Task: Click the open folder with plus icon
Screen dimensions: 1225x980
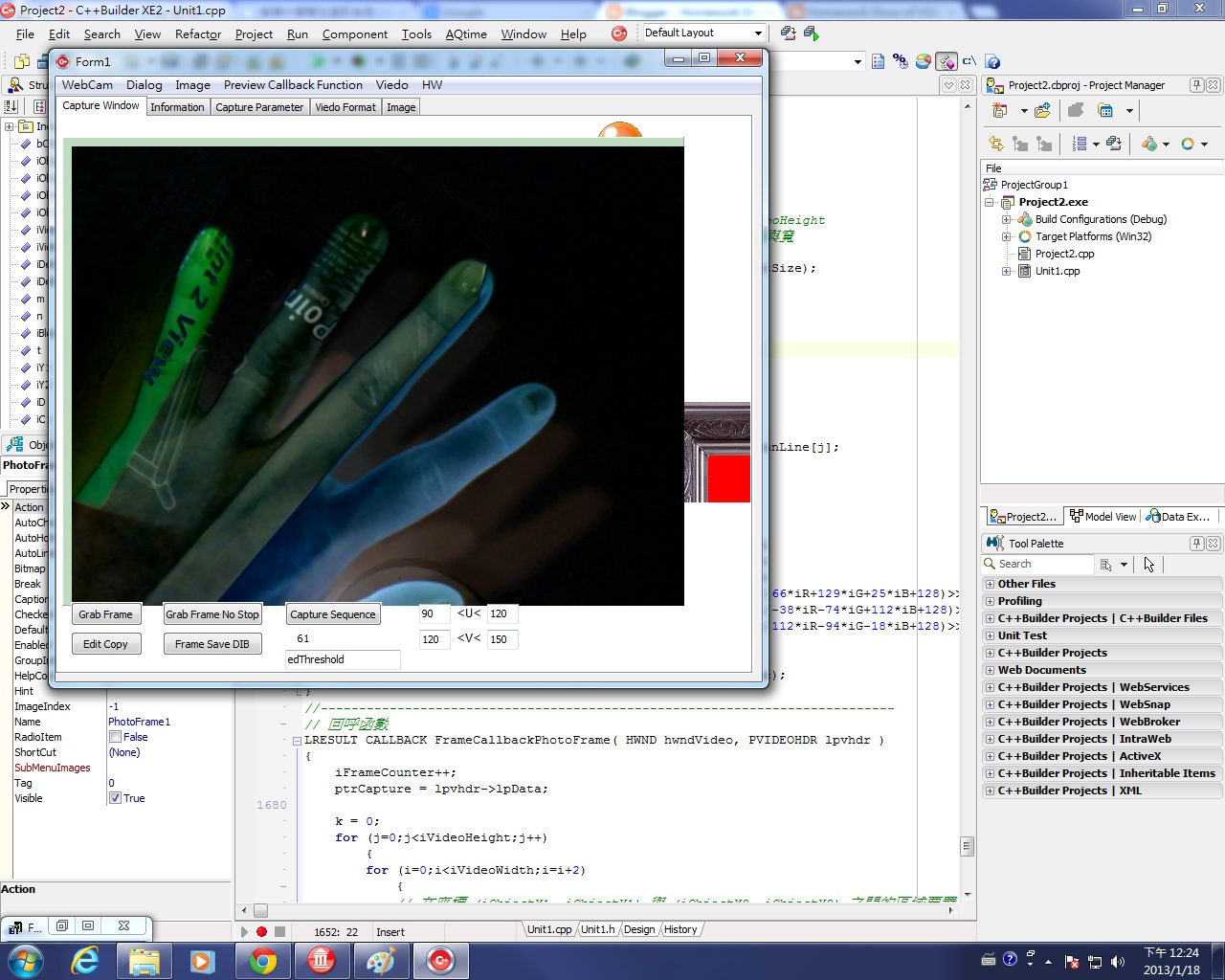Action: click(1043, 111)
